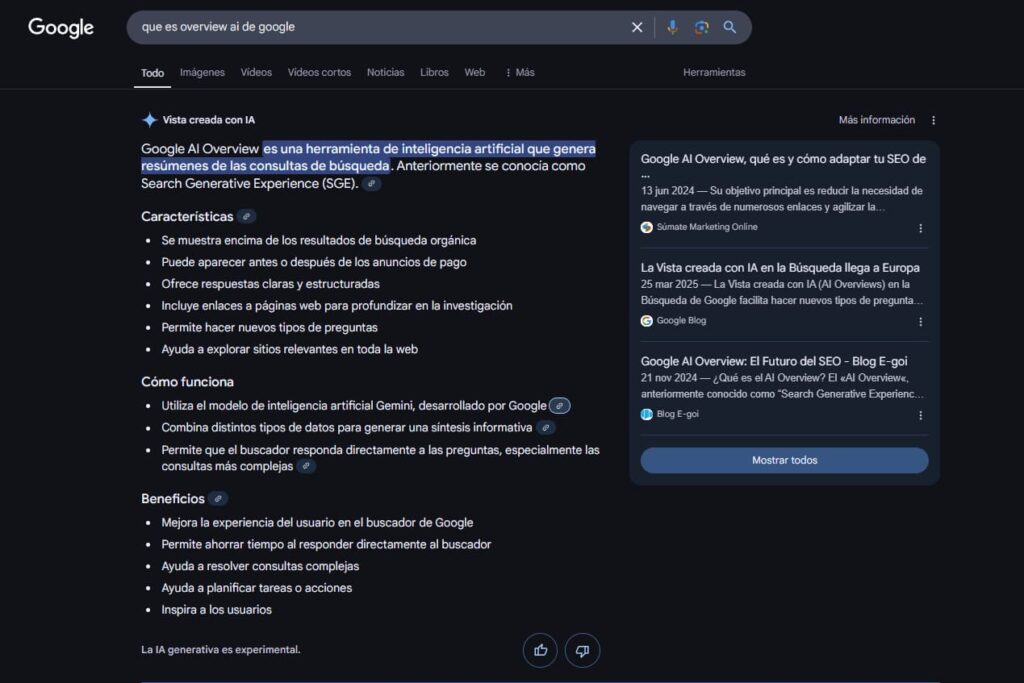This screenshot has width=1024, height=683.
Task: Click the Vista creada con IA label
Action: [208, 120]
